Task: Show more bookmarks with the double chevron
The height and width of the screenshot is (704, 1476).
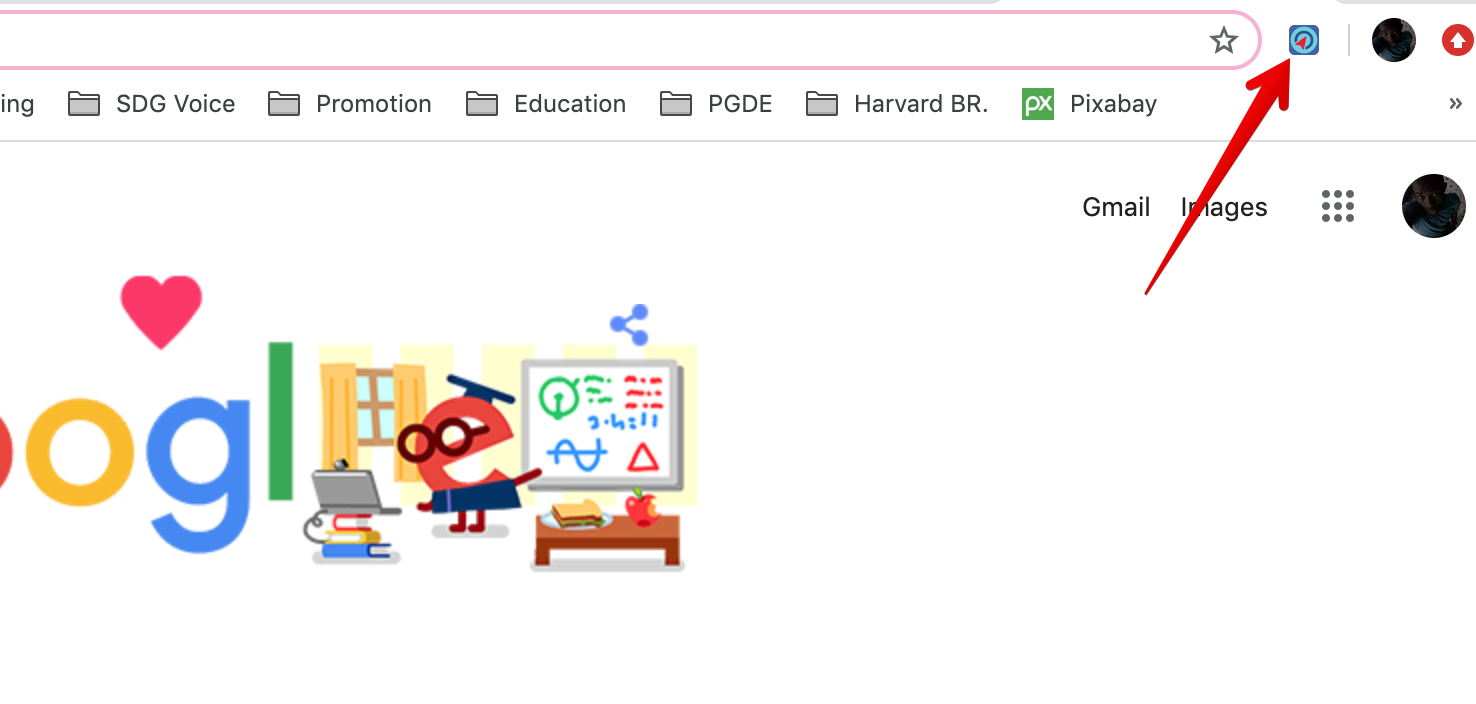Action: point(1455,104)
